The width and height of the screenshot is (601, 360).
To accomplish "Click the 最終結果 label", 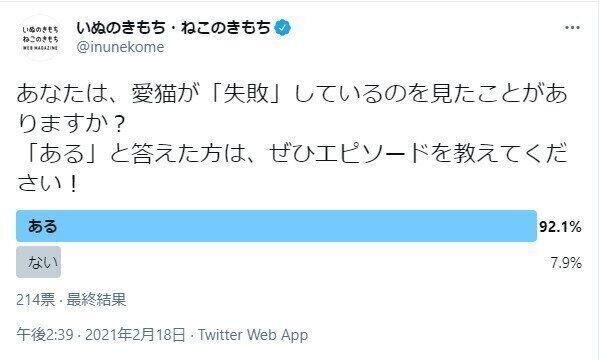I will click(96, 299).
